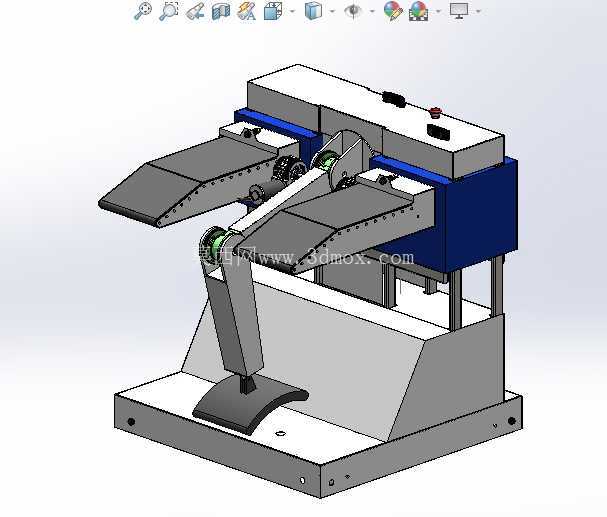Click the Apply Scene icon
The image size is (607, 517).
[x=419, y=11]
